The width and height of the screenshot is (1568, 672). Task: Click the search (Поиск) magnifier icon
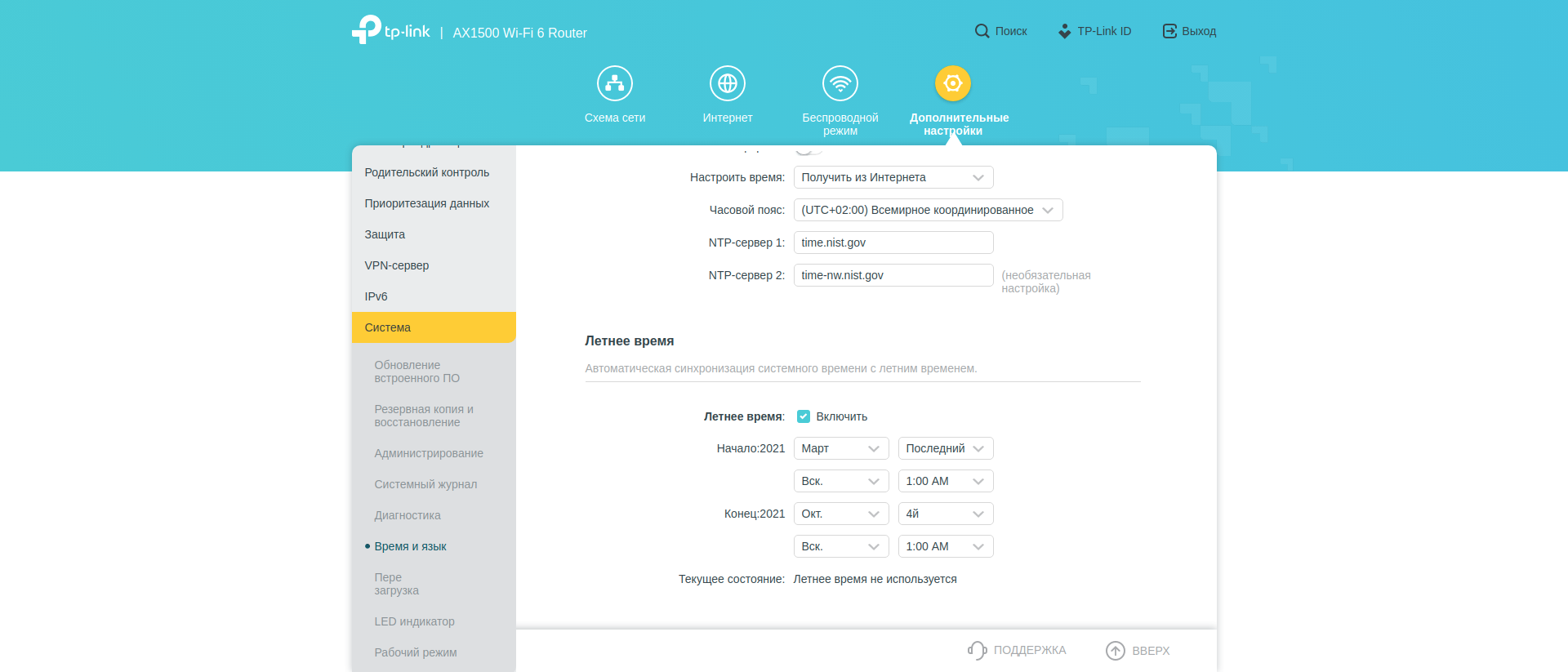tap(982, 31)
